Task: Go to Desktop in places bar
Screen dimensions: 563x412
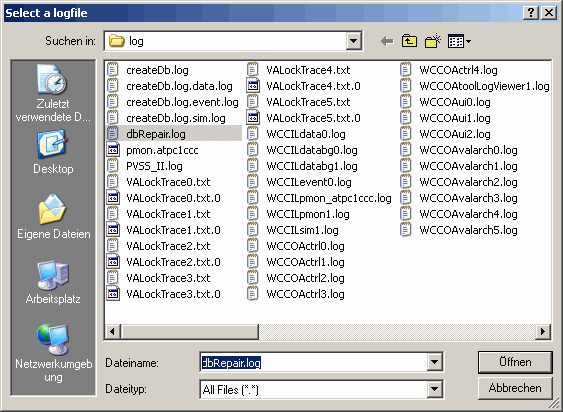Action: 53,152
